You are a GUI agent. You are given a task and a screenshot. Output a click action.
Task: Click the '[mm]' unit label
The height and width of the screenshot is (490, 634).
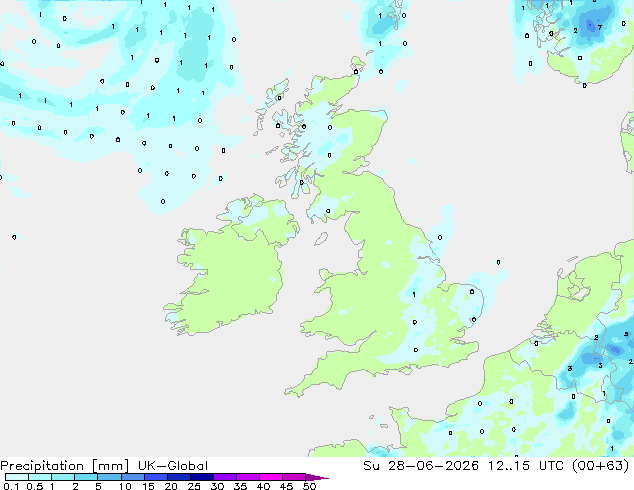pos(110,466)
